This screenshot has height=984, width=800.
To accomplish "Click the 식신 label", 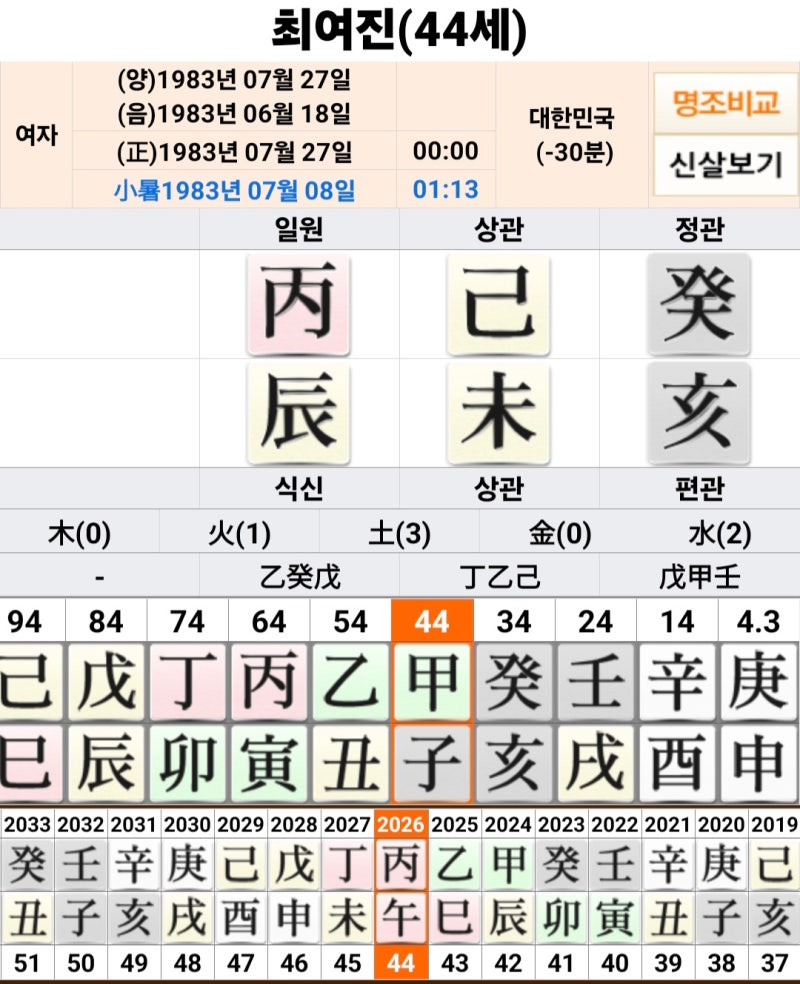I will (299, 488).
